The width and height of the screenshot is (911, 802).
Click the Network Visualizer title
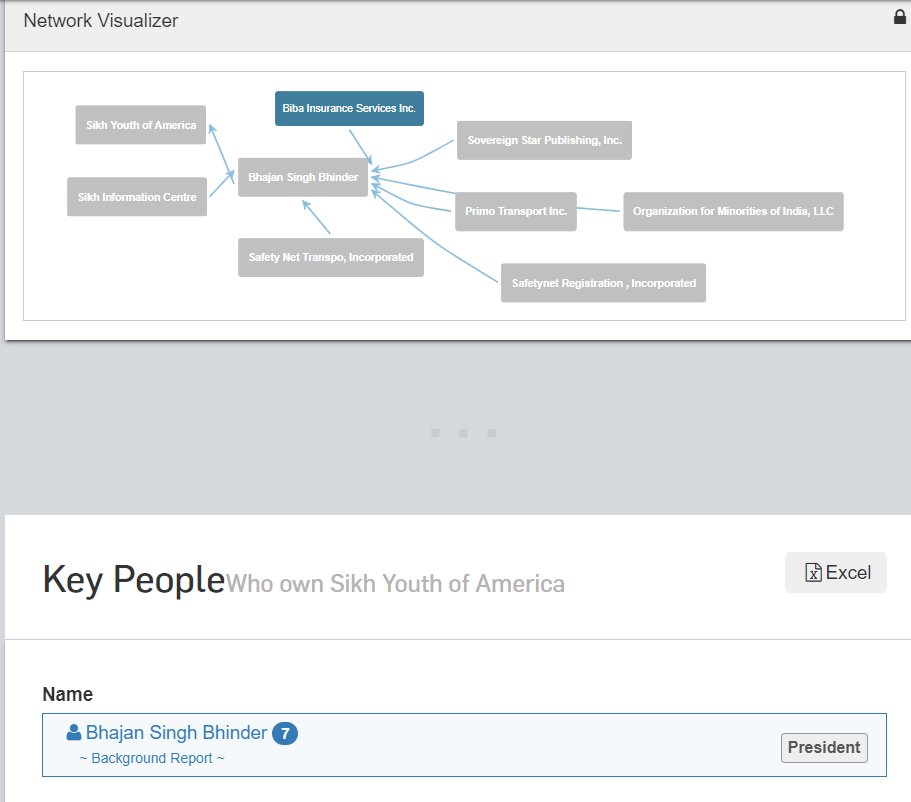coord(101,20)
